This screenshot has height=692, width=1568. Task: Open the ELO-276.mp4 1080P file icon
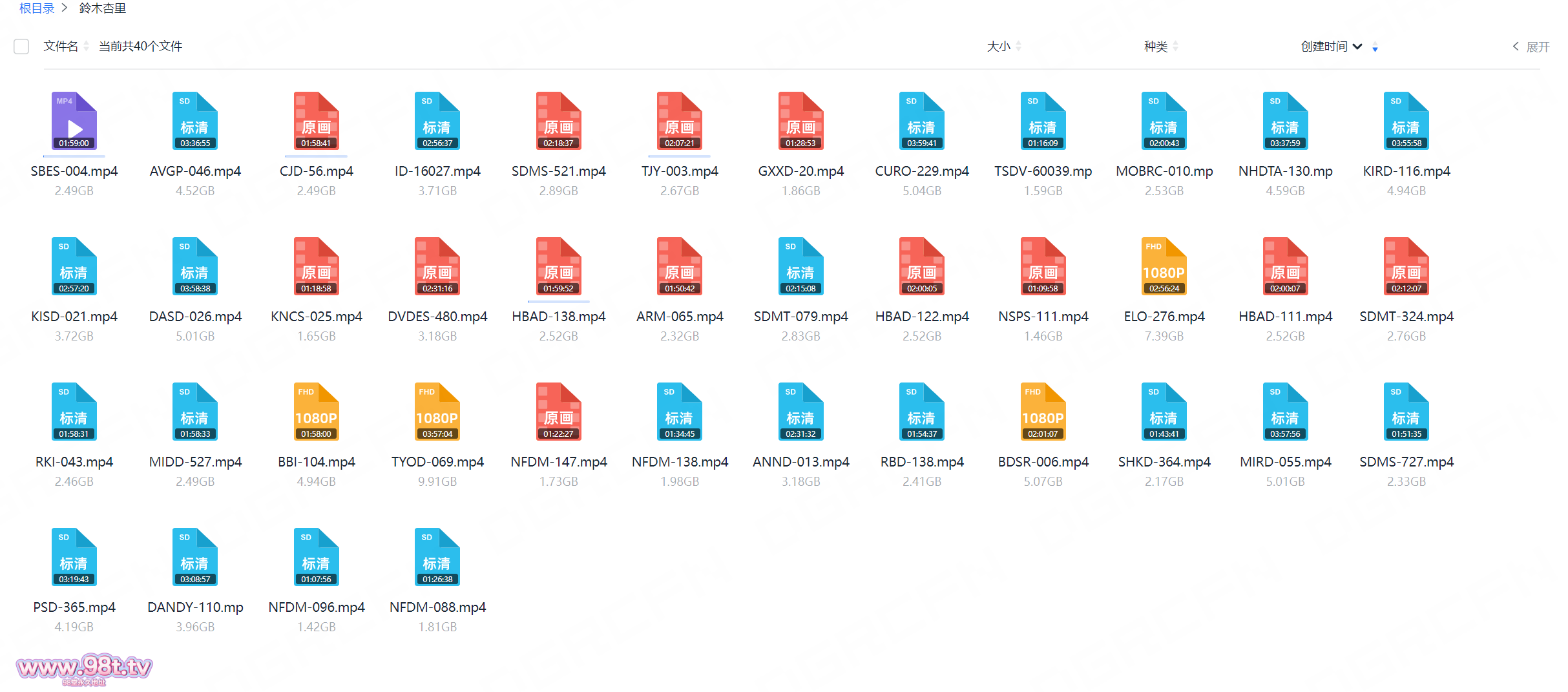point(1164,266)
